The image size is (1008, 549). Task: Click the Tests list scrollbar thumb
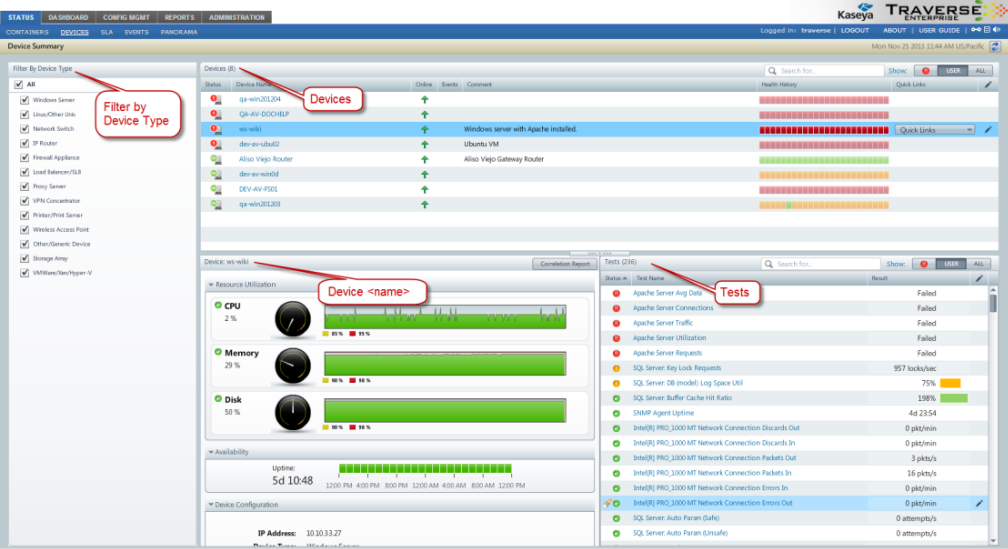pos(993,302)
